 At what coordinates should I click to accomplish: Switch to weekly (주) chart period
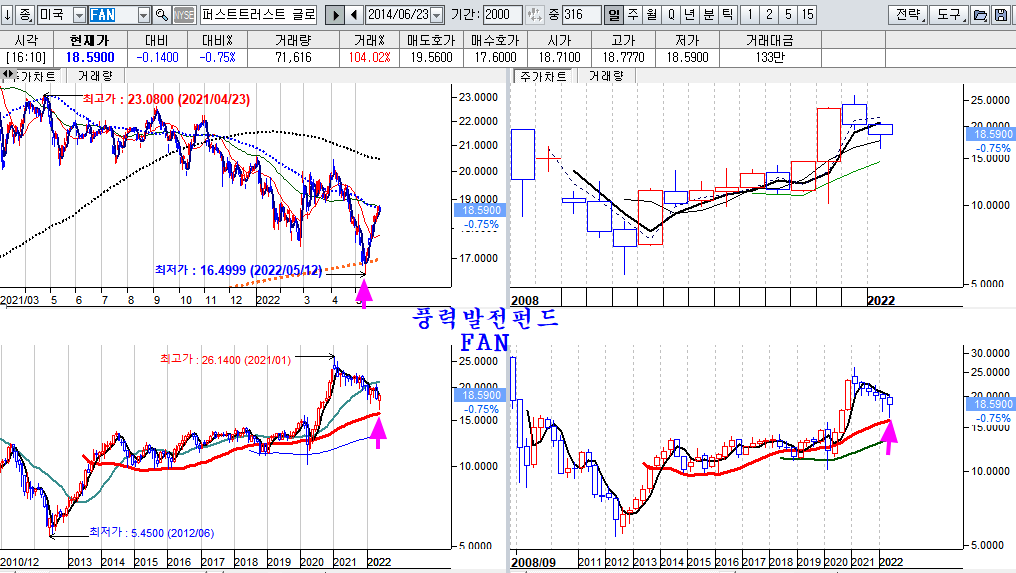click(x=632, y=15)
